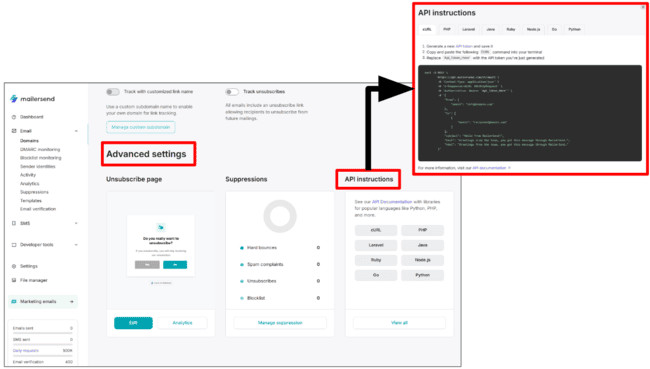Click the SMS sent usage bar
Screen dimensions: 650x369
(x=42, y=344)
